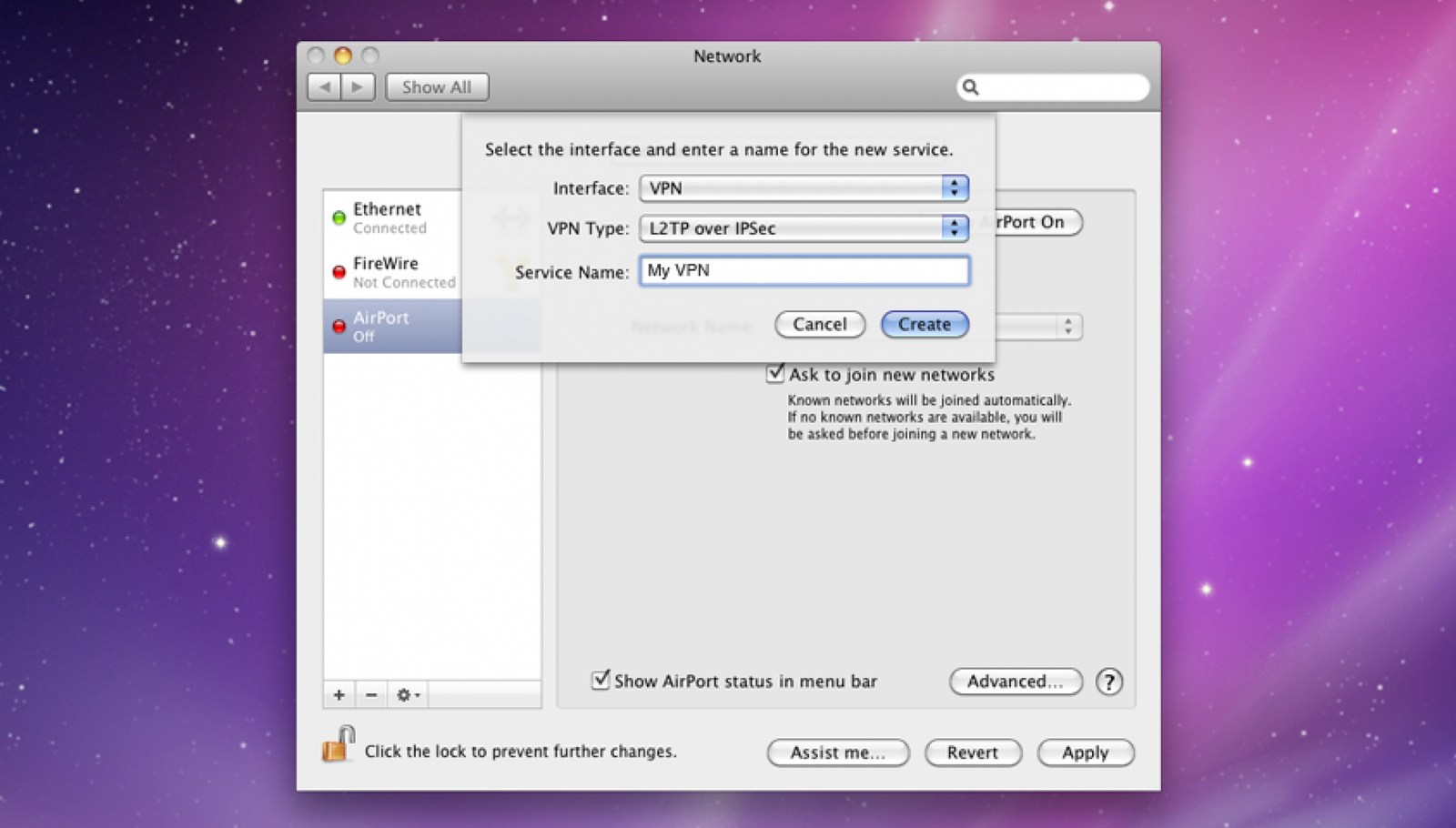Click the 'Select the interface' instruction text
The width and height of the screenshot is (1456, 828).
719,149
